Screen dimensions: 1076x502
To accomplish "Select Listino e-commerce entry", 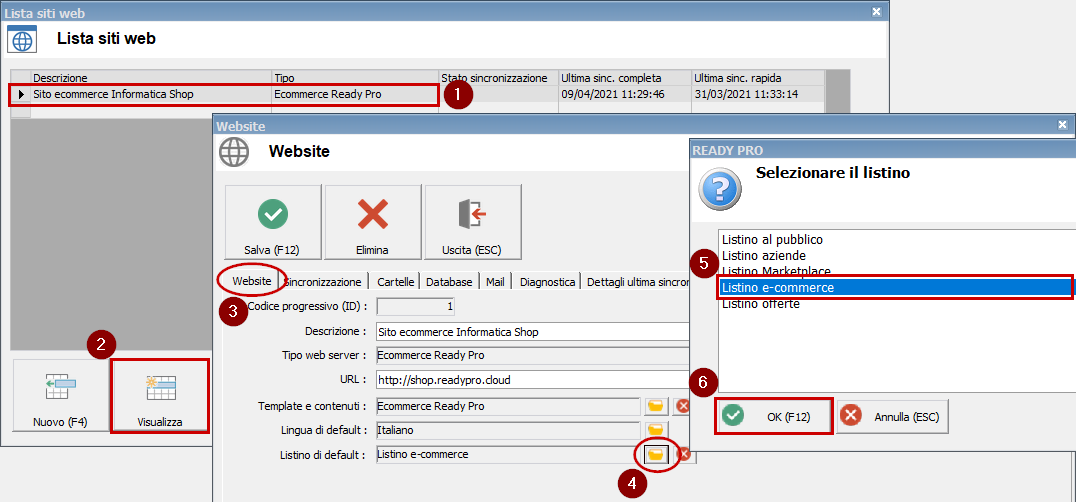I will [x=896, y=288].
